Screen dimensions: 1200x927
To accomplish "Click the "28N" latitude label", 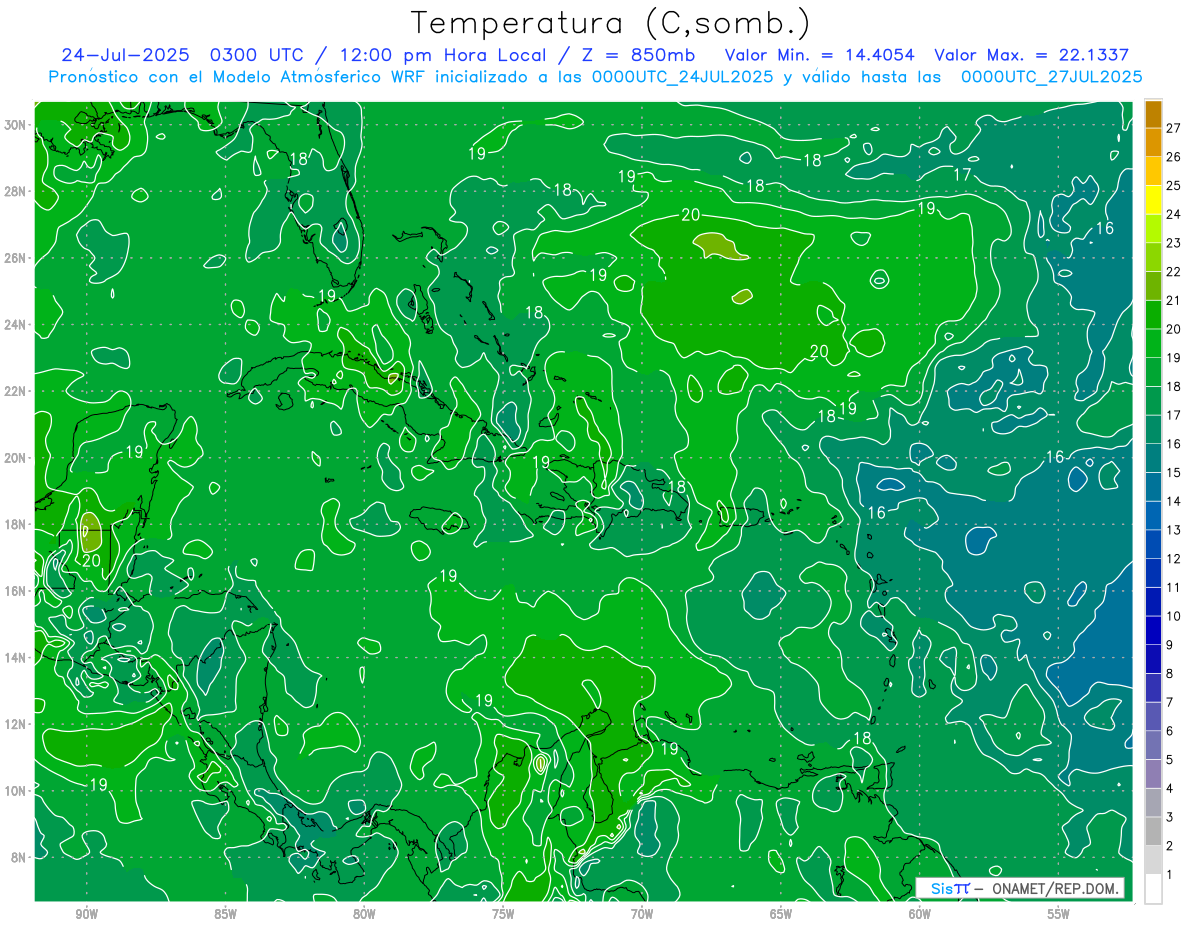I will 17,191.
